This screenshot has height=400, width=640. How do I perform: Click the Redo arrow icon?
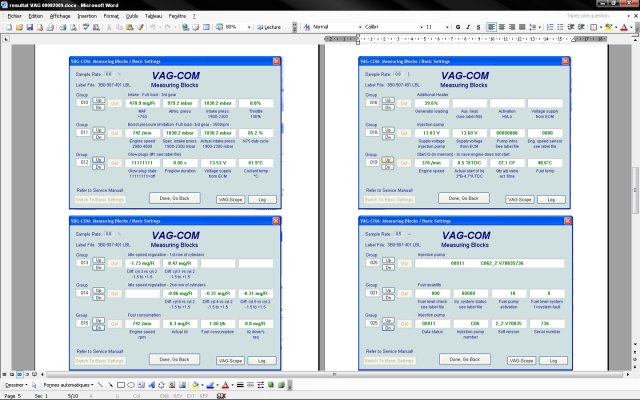pyautogui.click(x=168, y=27)
